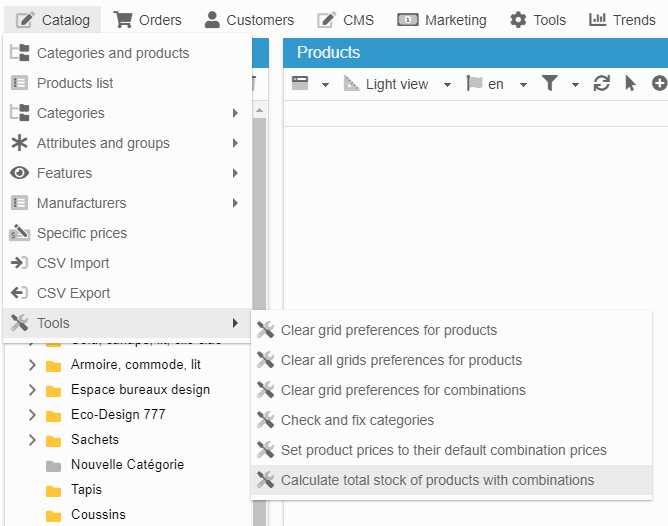The width and height of the screenshot is (668, 526).
Task: Click the add product plus icon
Action: tap(659, 84)
